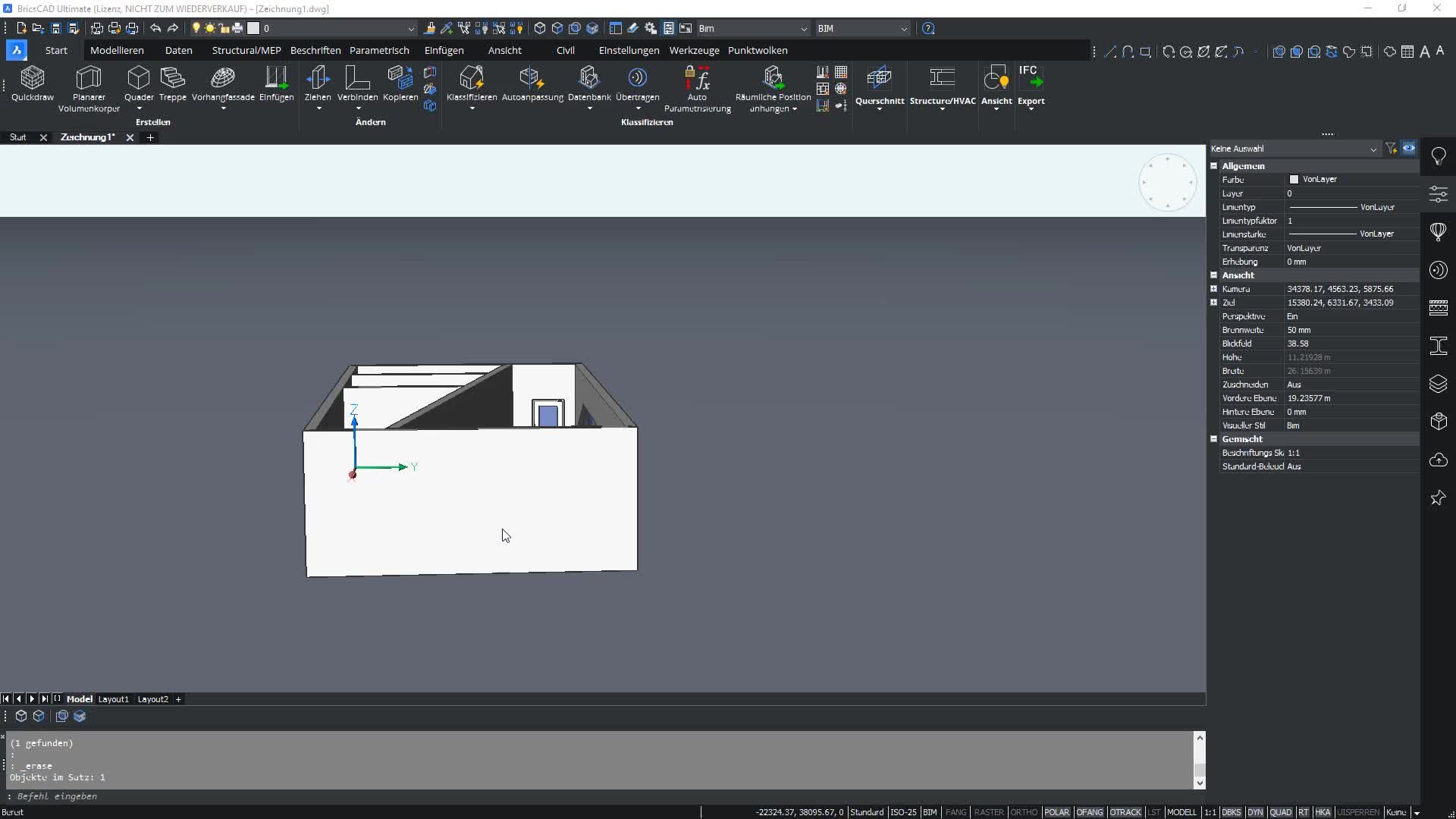Click the MODELL status bar button
This screenshot has height=819, width=1456.
[x=1181, y=812]
